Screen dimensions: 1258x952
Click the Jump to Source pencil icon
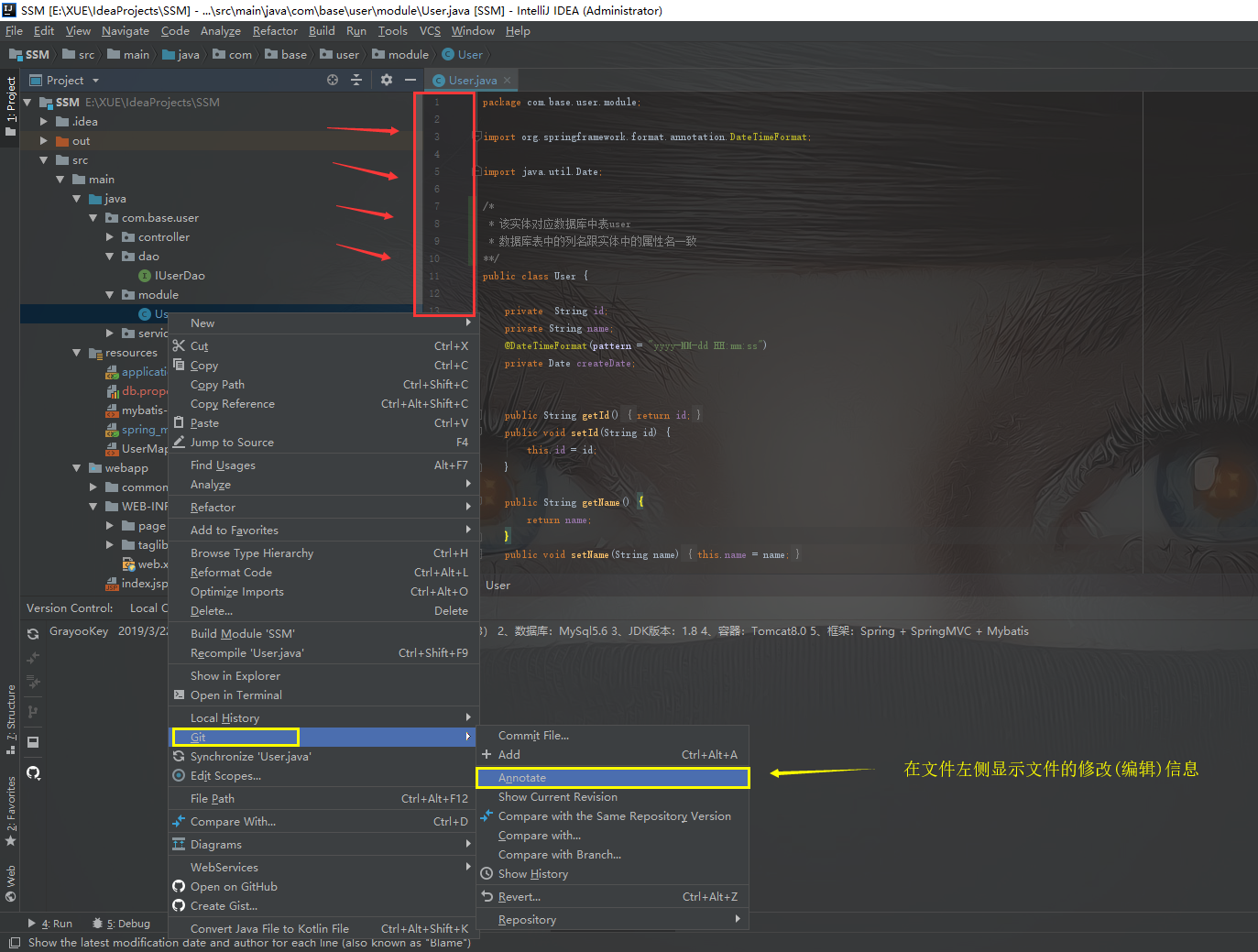click(x=179, y=442)
